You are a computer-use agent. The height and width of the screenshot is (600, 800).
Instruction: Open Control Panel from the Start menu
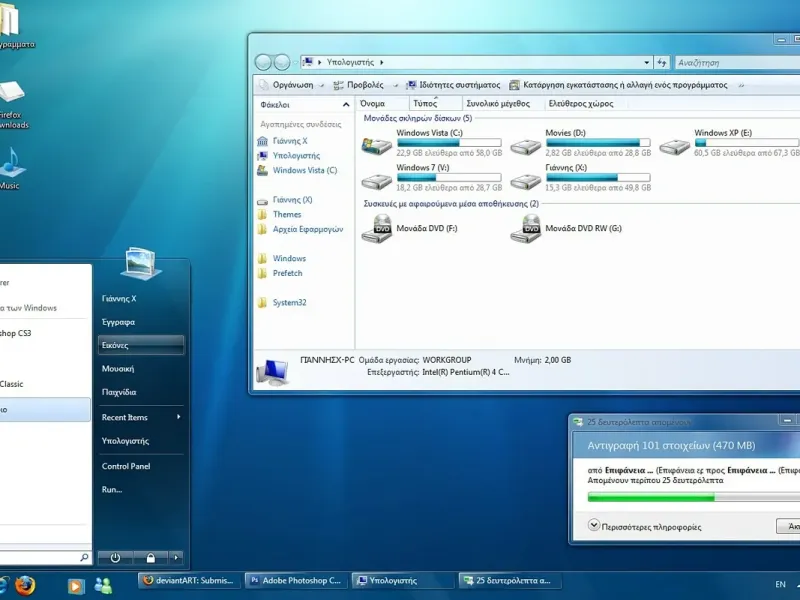point(126,466)
